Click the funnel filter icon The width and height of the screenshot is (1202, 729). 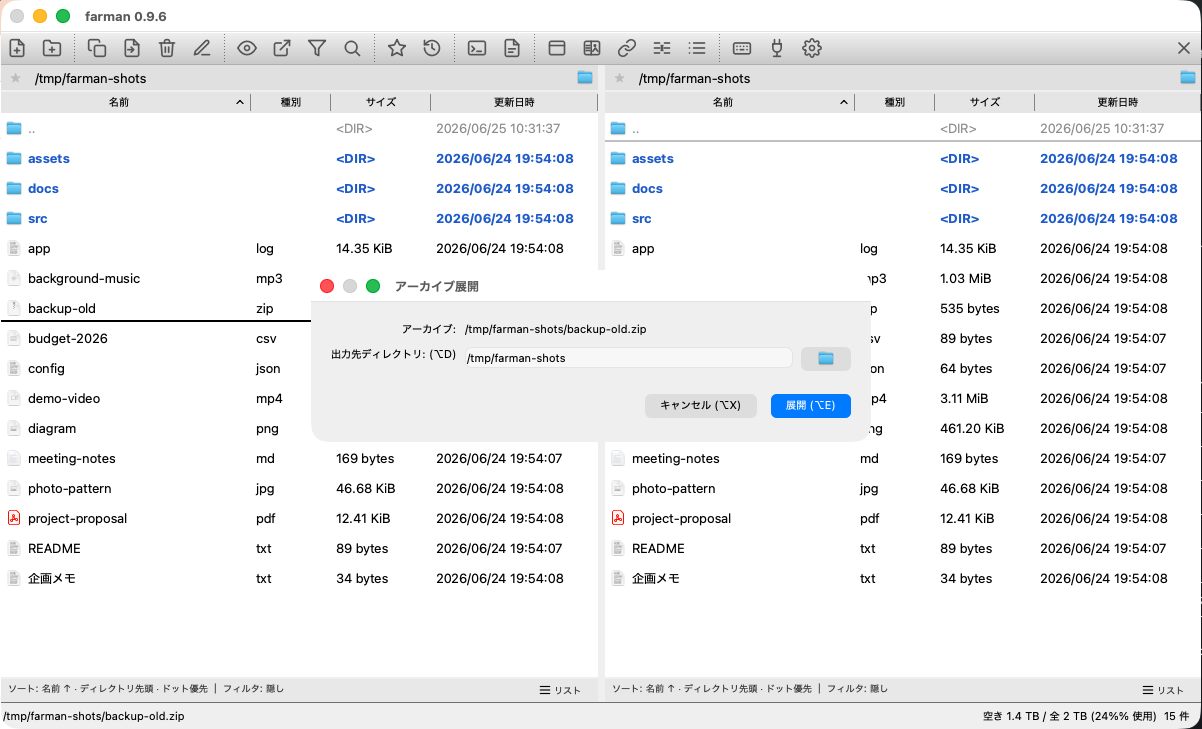(317, 48)
